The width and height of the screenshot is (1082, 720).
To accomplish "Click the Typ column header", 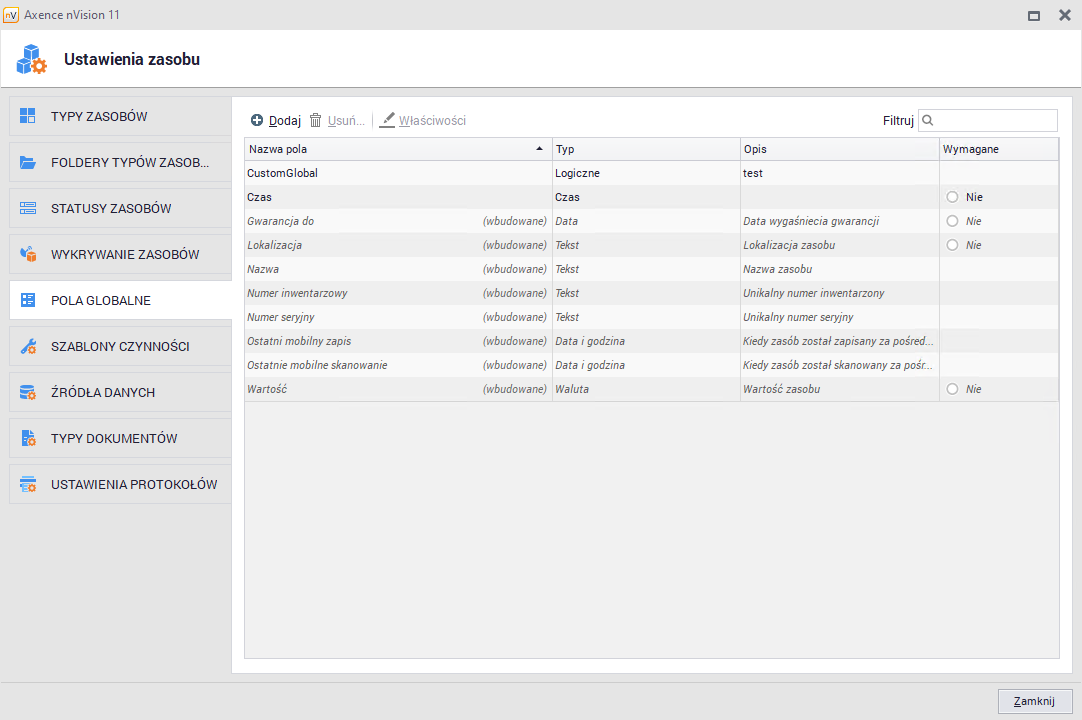I will coord(645,149).
